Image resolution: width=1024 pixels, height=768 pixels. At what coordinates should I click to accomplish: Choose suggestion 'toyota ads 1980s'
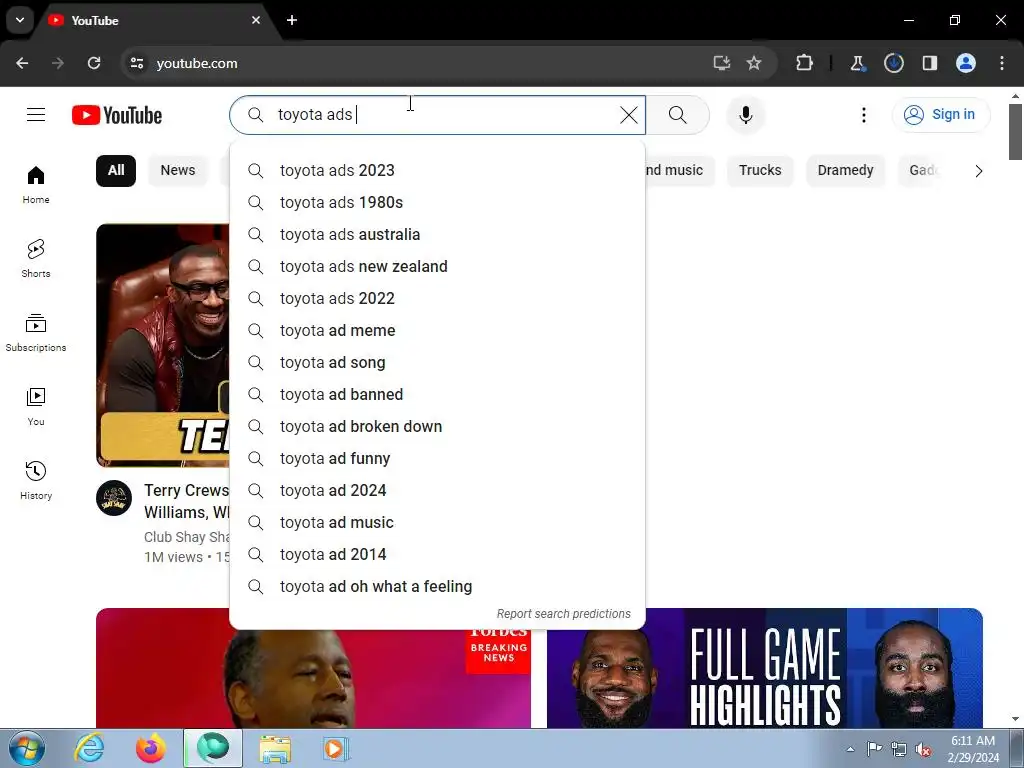tap(438, 202)
